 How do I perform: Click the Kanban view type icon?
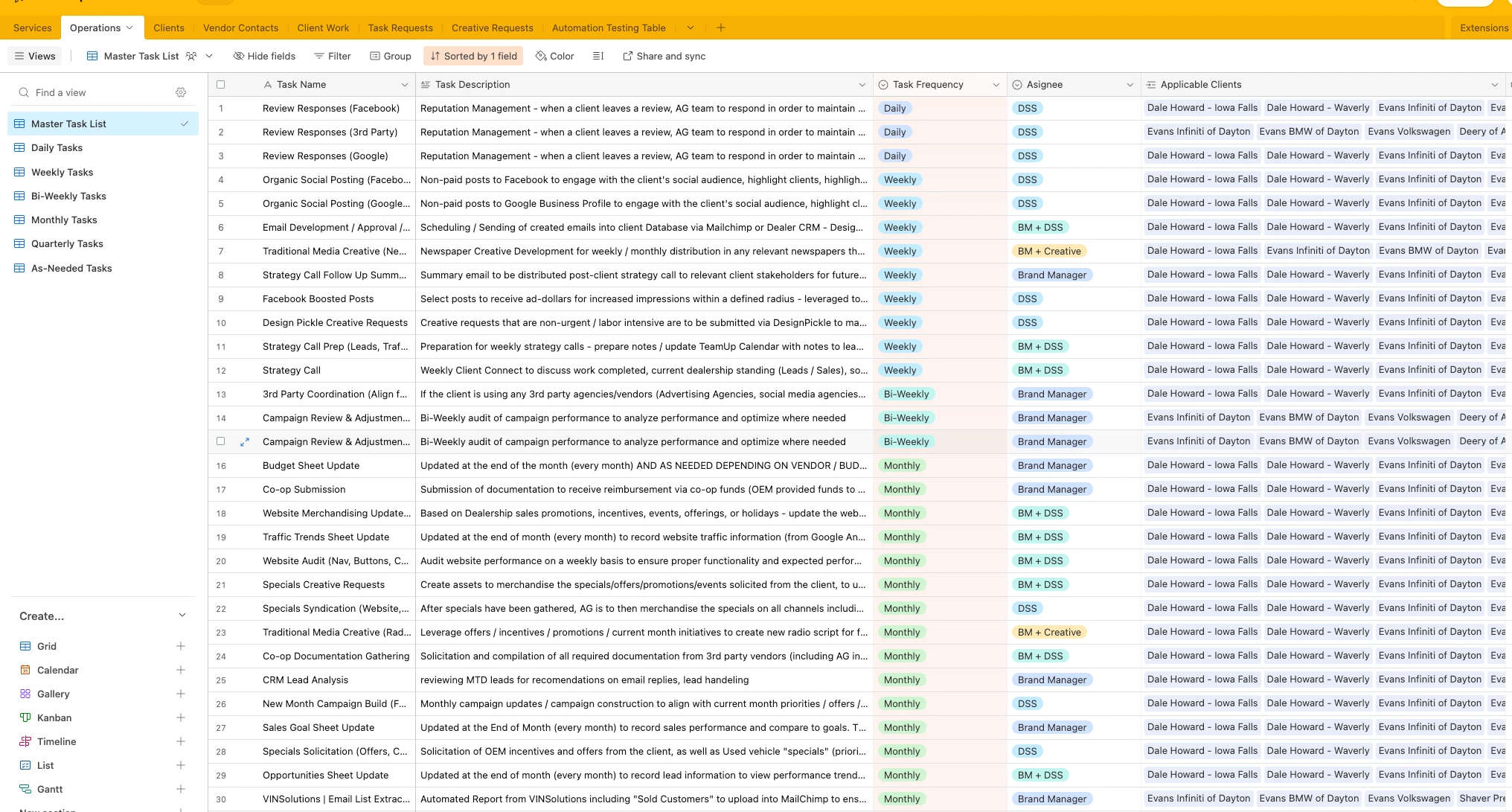pyautogui.click(x=25, y=717)
